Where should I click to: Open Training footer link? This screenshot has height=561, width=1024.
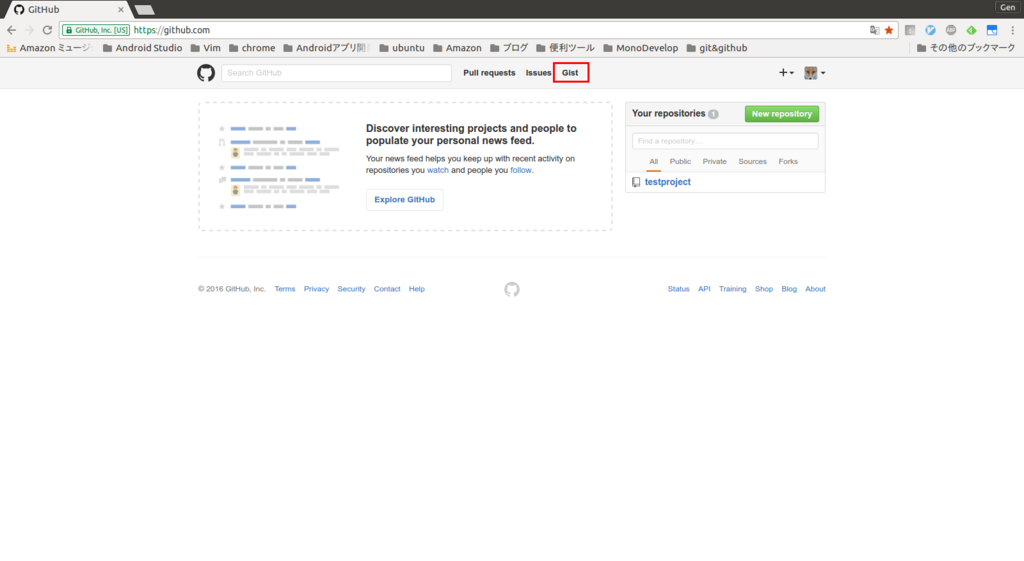pyautogui.click(x=733, y=289)
